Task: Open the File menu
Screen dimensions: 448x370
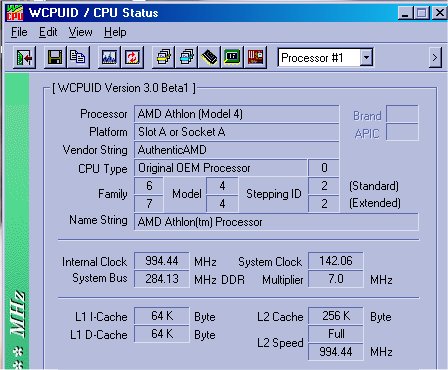Action: tap(19, 32)
